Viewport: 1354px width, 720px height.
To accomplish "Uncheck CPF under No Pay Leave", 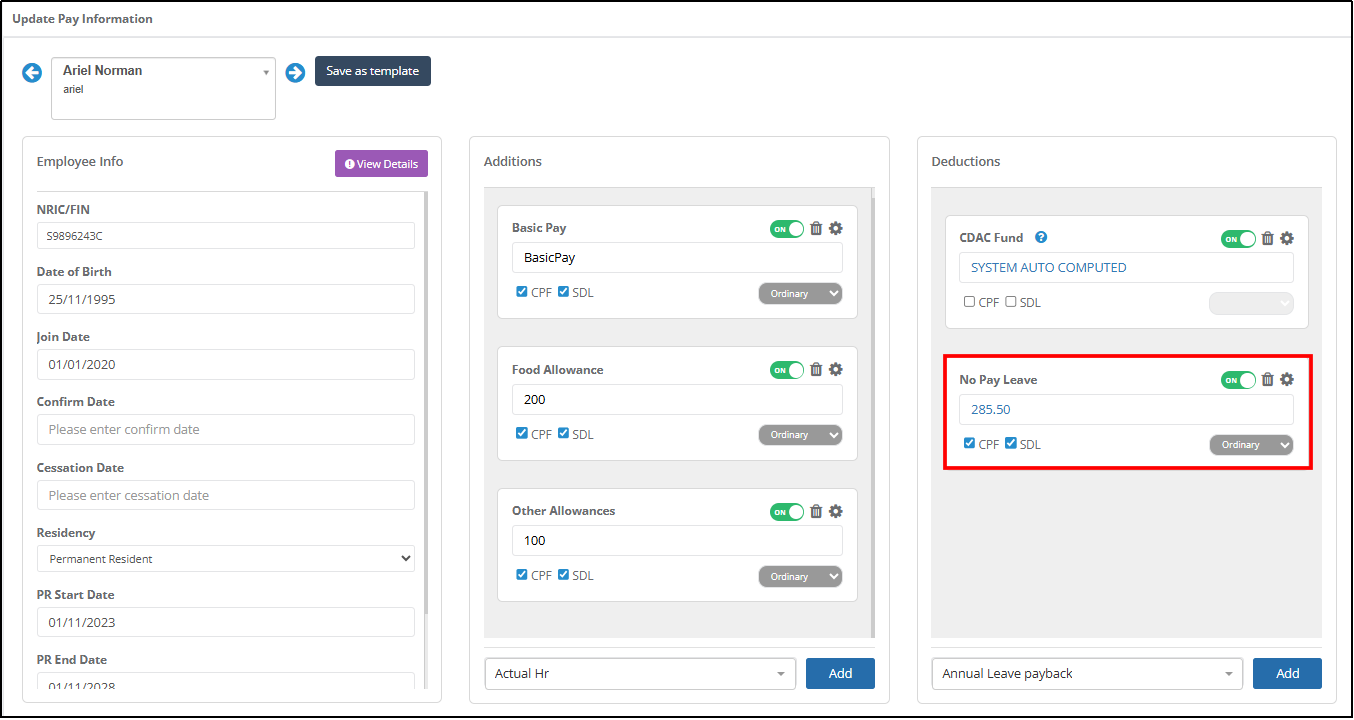I will [x=969, y=443].
